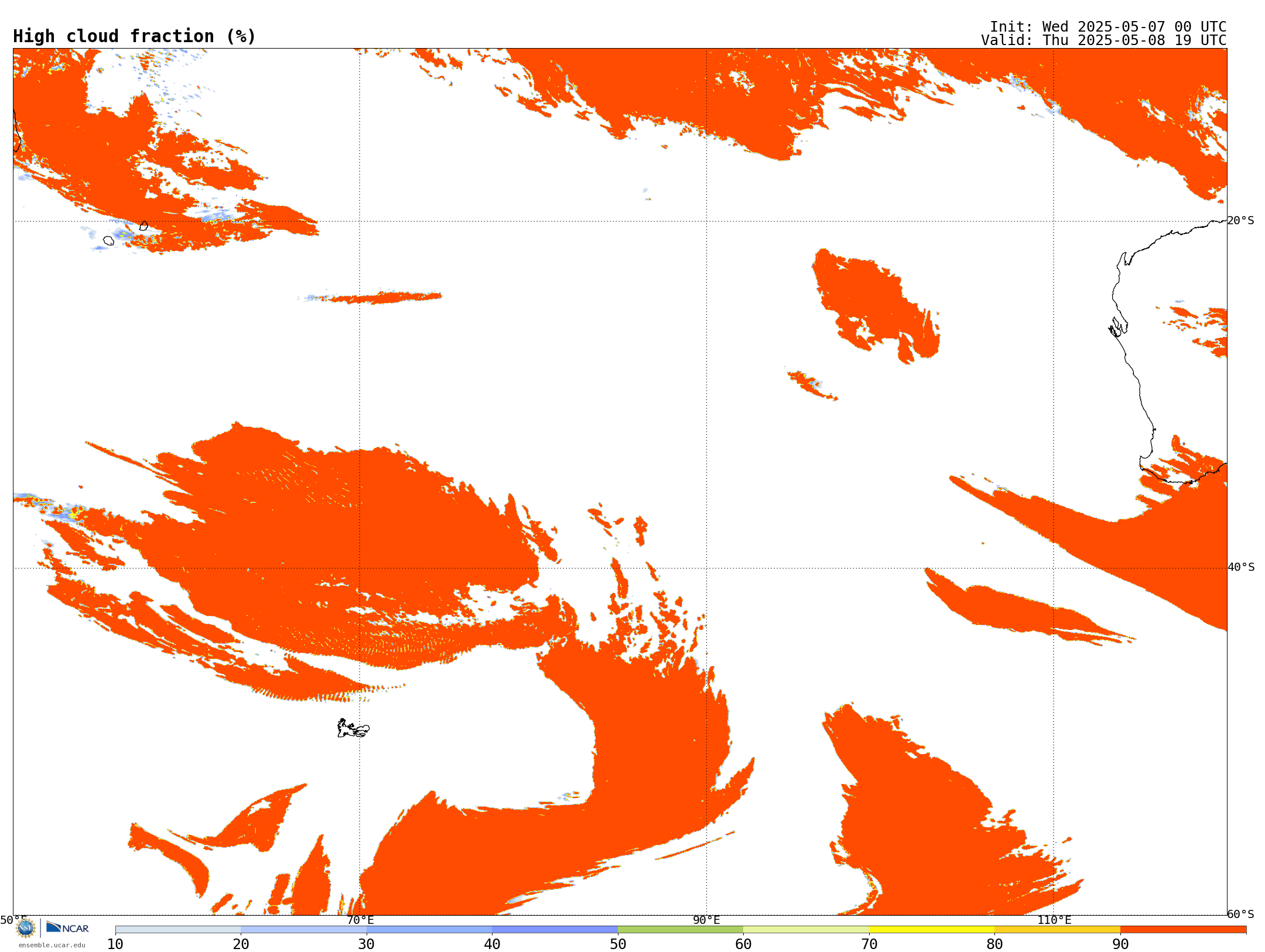This screenshot has width=1265, height=952.
Task: Click the colorbar tick label 10
Action: coord(115,944)
